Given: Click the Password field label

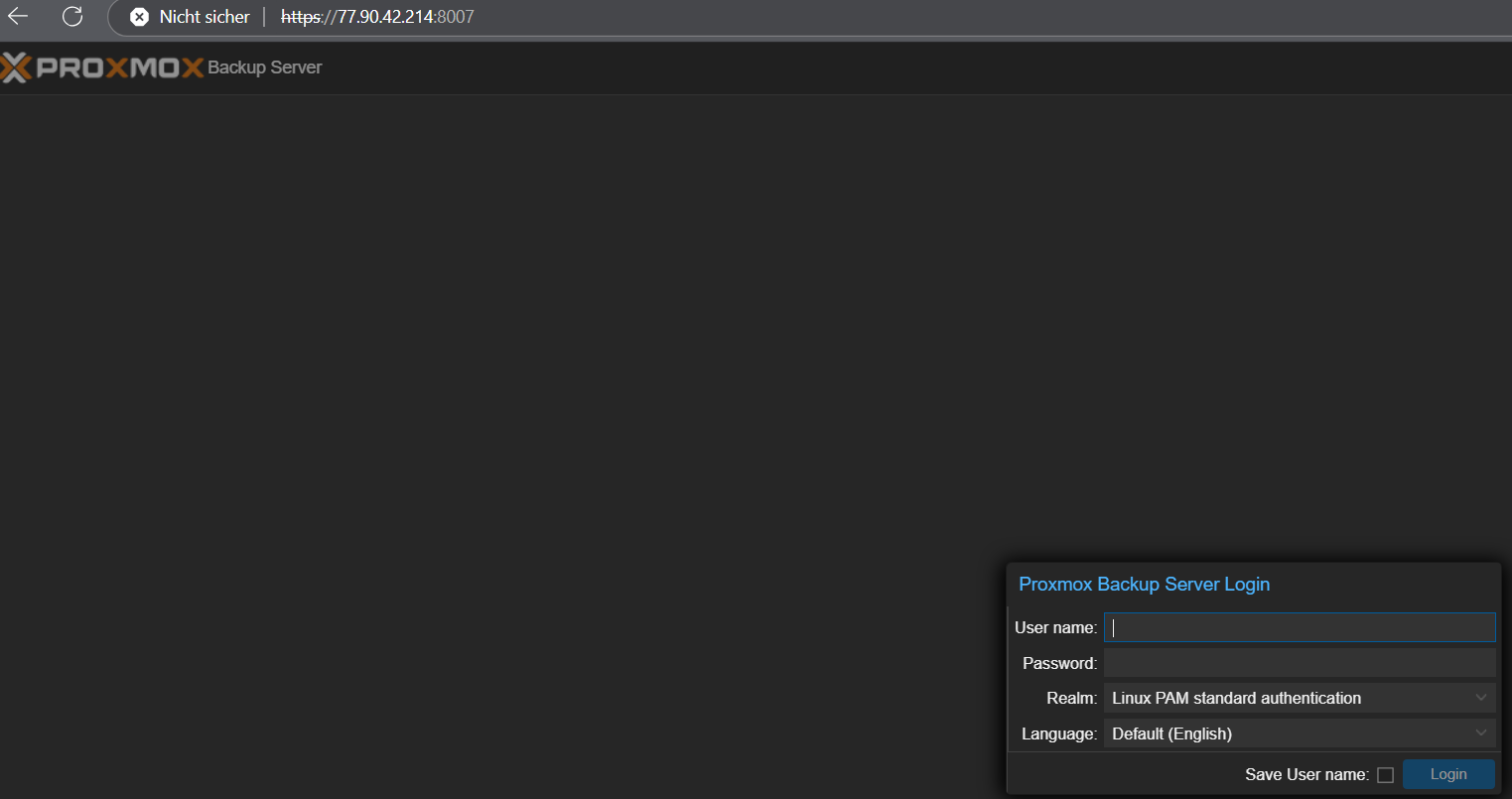Looking at the screenshot, I should [x=1059, y=662].
